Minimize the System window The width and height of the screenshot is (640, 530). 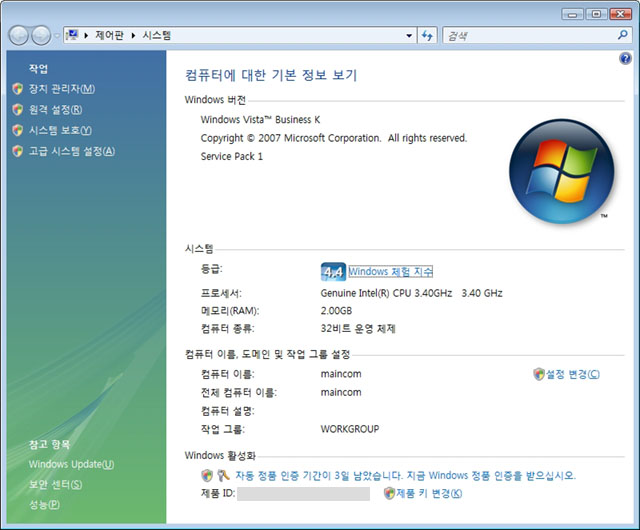(x=572, y=14)
